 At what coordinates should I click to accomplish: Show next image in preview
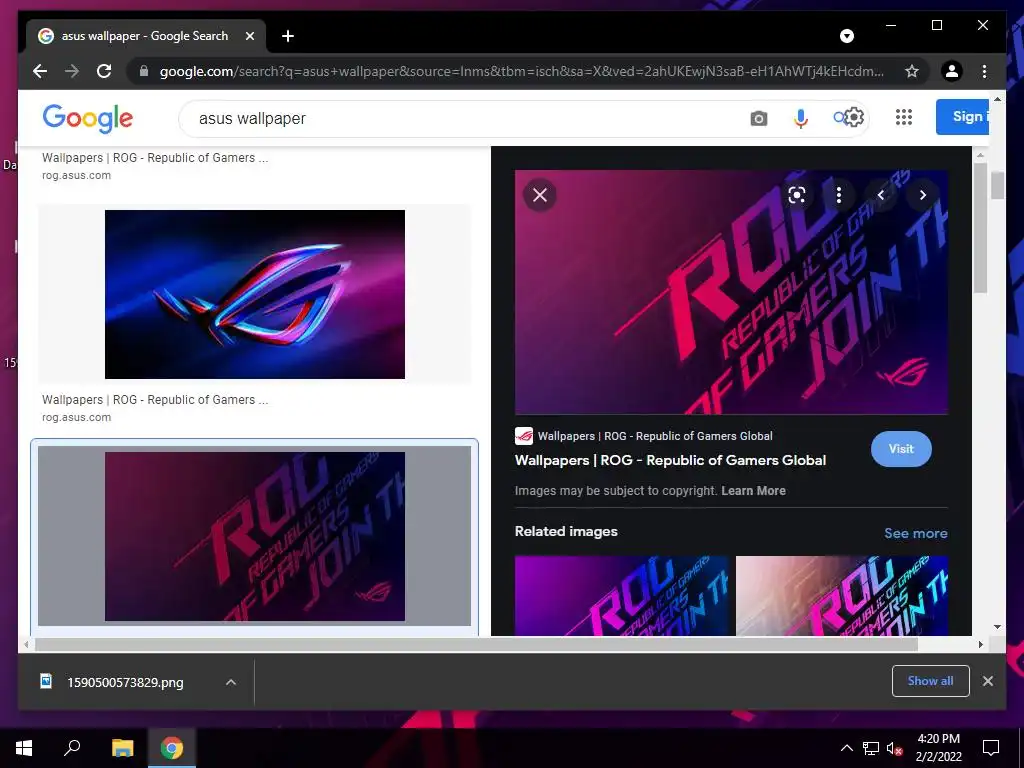point(923,195)
